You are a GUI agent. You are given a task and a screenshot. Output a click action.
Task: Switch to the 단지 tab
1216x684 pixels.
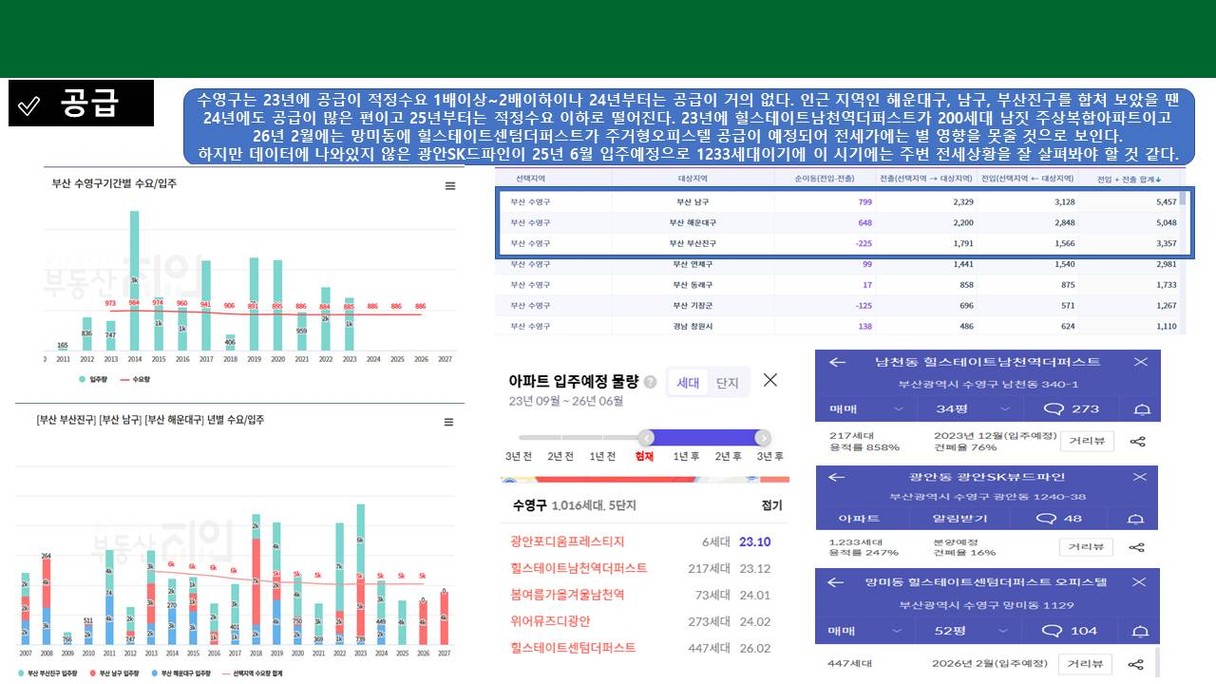click(727, 383)
